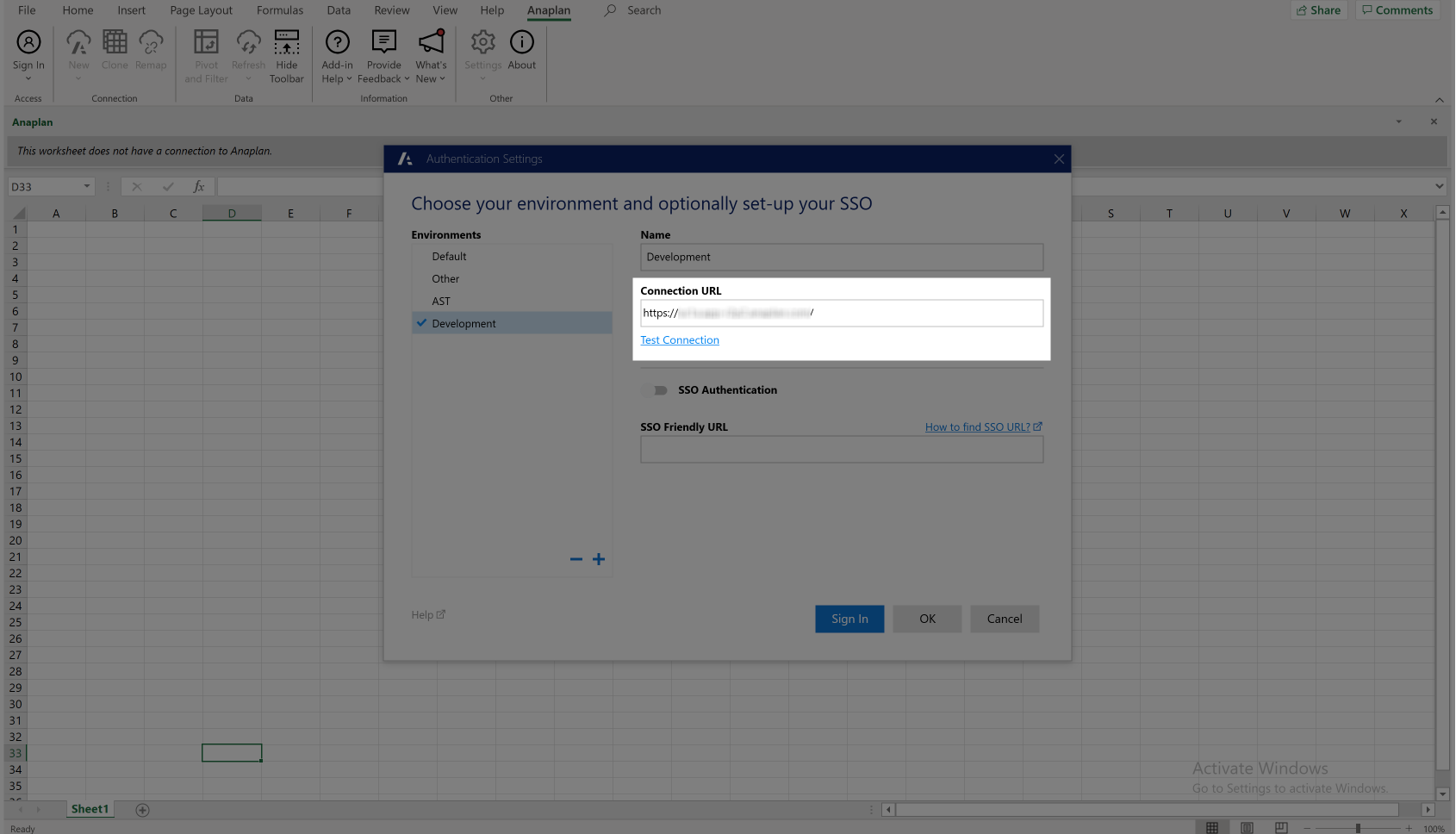Zoom in with the plus button
This screenshot has height=834, width=1456.
pos(1409,828)
